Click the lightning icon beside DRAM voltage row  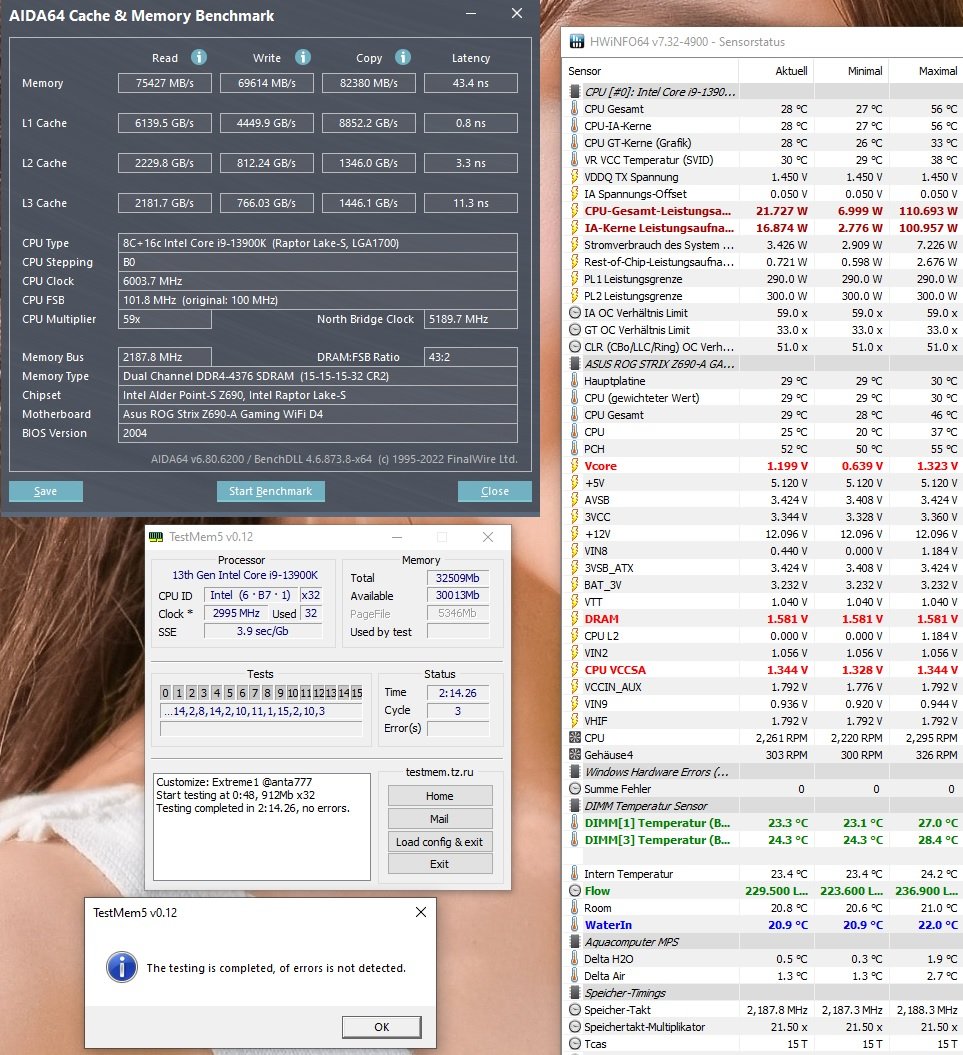575,619
